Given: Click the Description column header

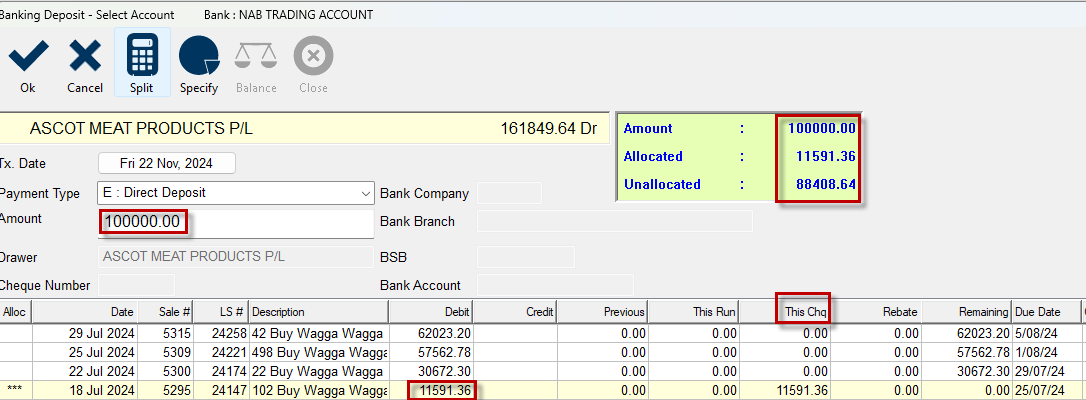Looking at the screenshot, I should (x=319, y=312).
